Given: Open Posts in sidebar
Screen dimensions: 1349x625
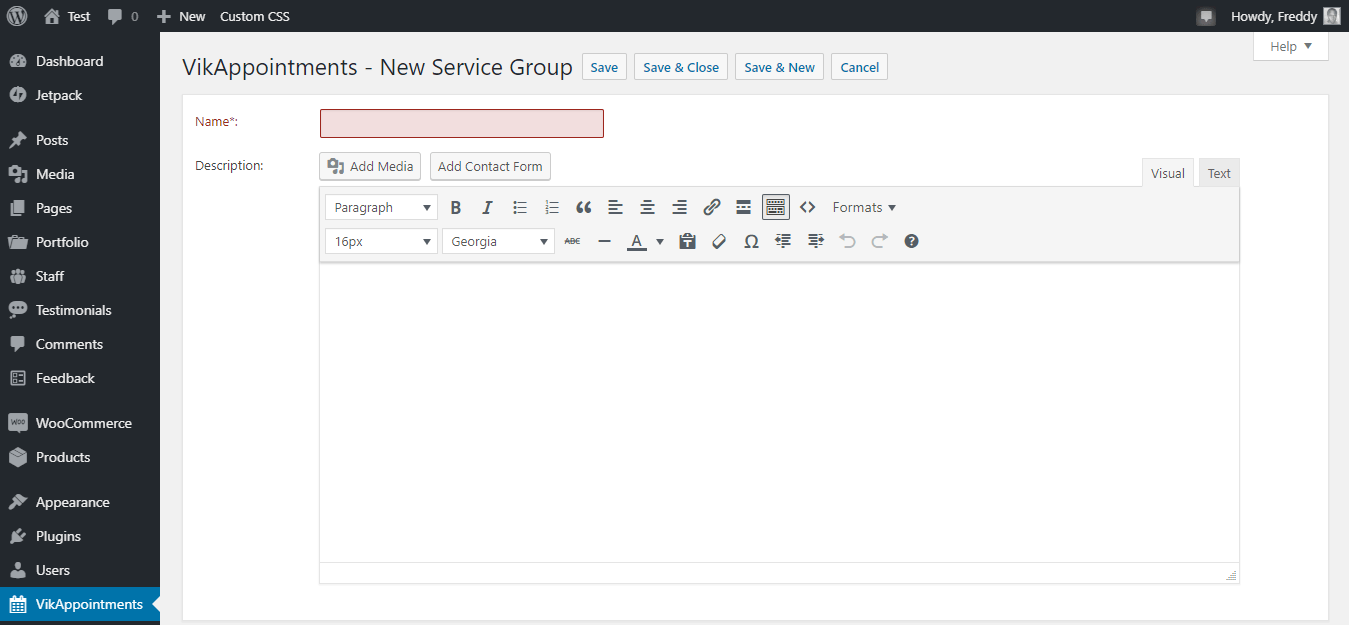Looking at the screenshot, I should pos(80,140).
